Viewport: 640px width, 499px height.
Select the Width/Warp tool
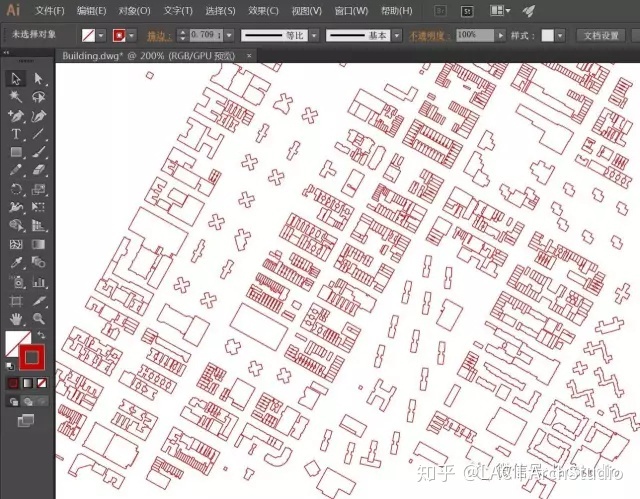pos(16,207)
